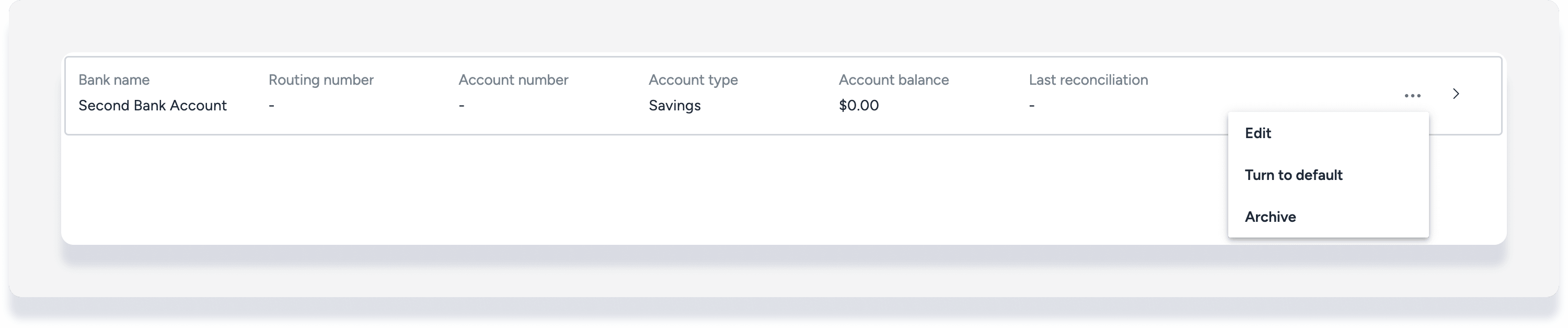Click the Last reconciliation column label

tap(1088, 80)
